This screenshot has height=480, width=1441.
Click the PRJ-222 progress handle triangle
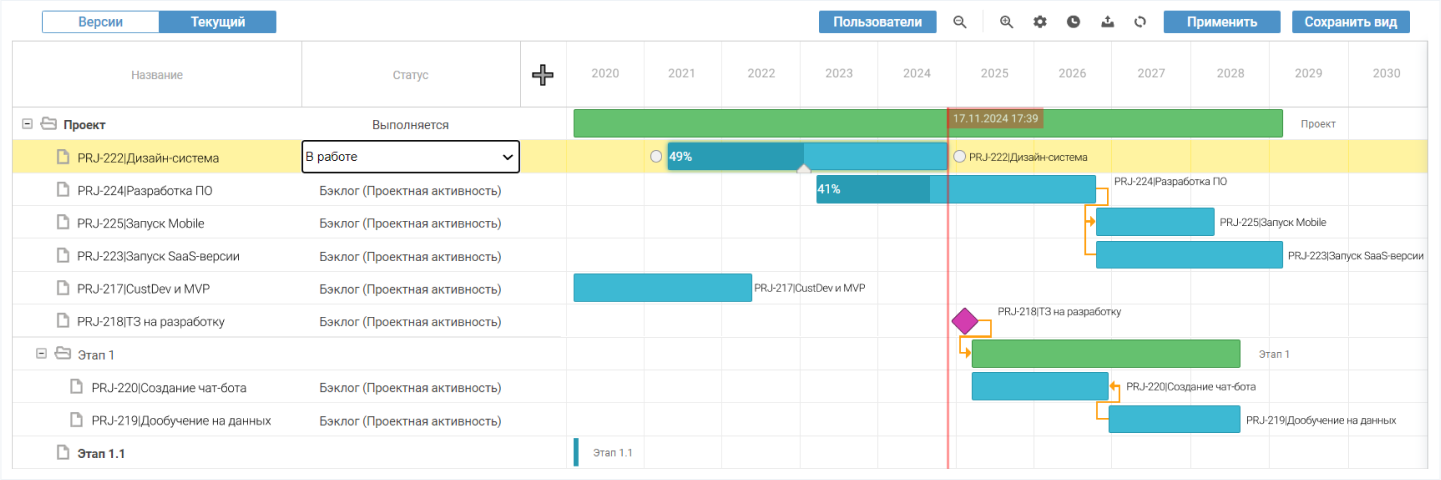click(803, 170)
